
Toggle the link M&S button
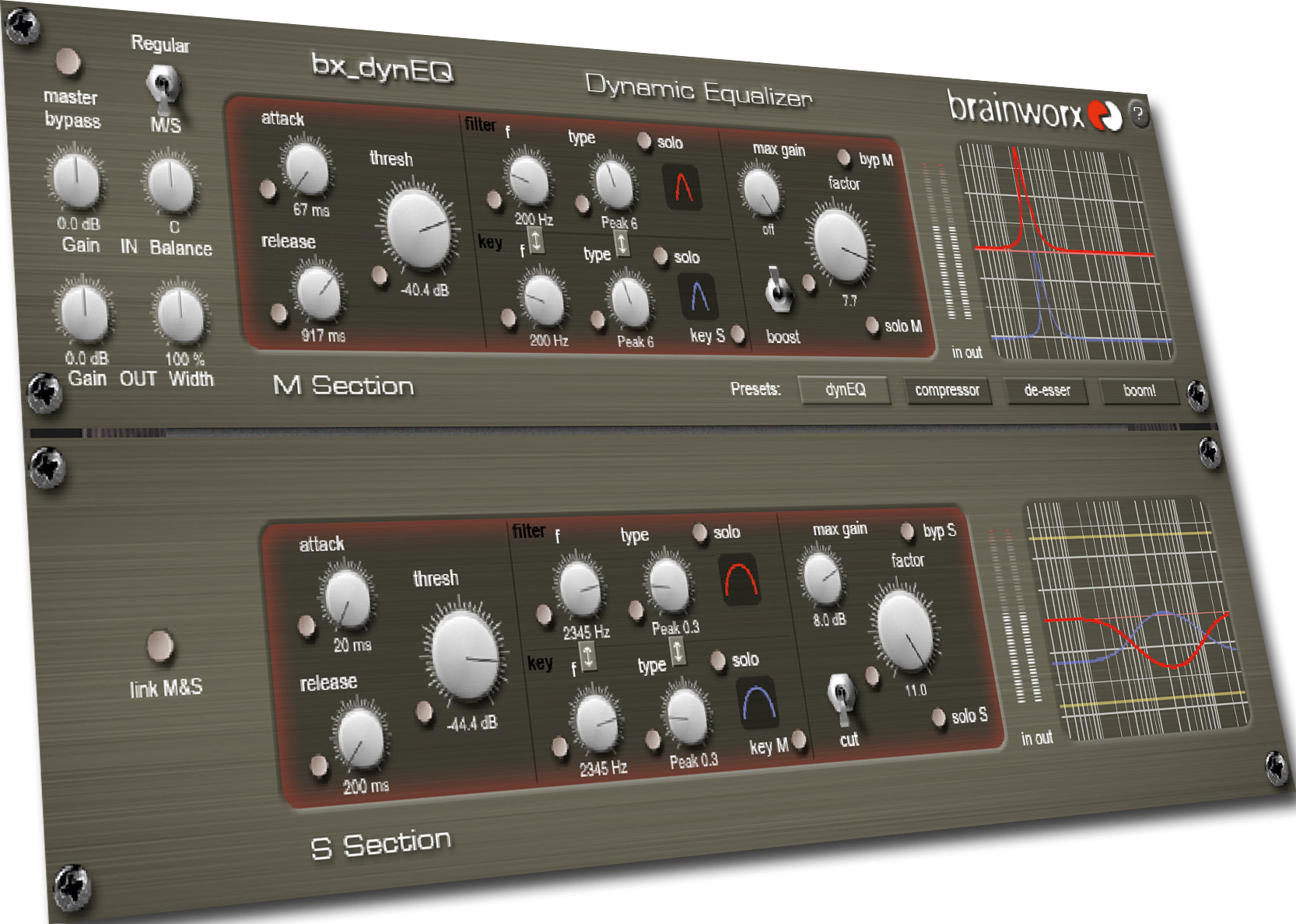point(160,646)
